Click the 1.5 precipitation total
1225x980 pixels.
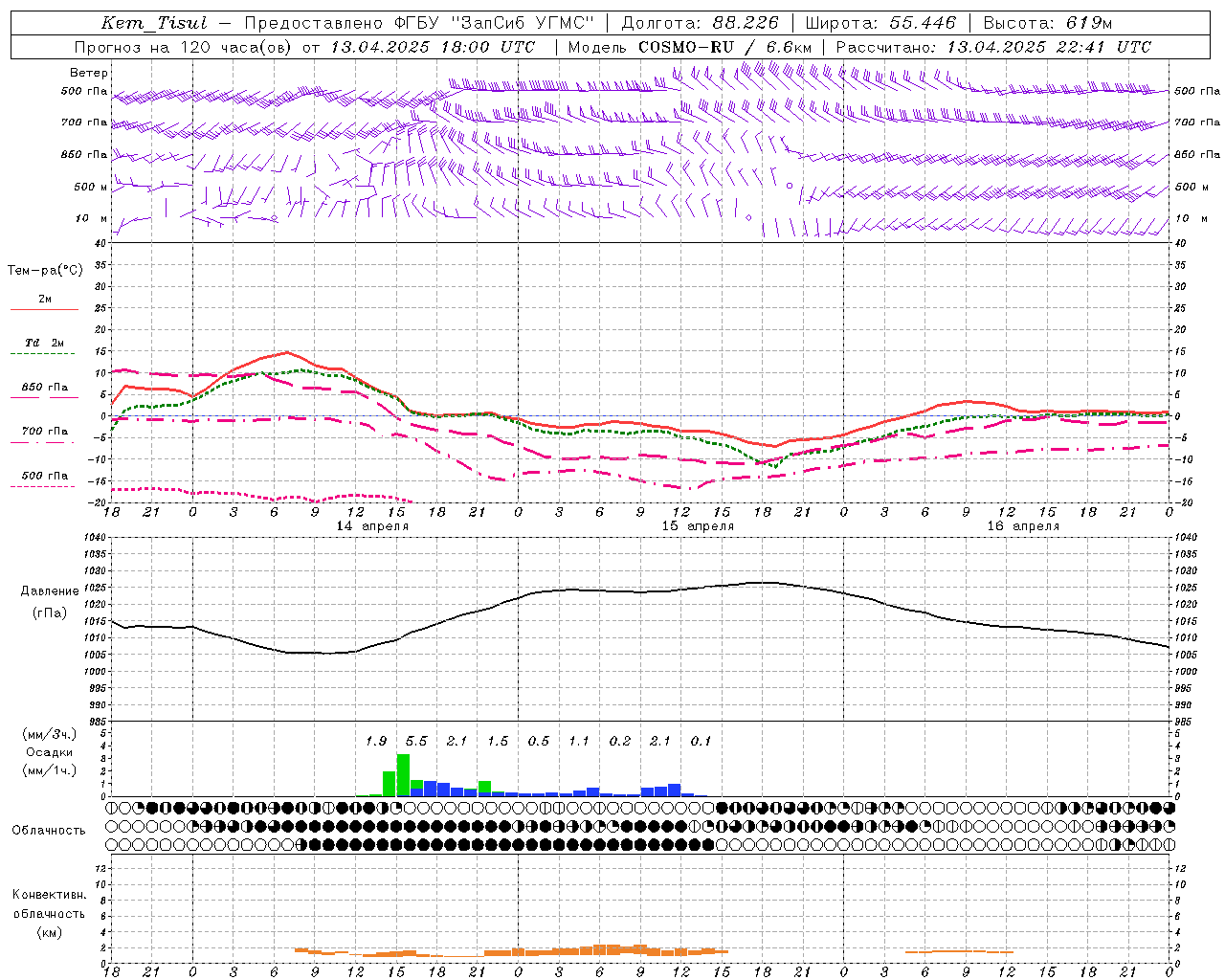(498, 742)
